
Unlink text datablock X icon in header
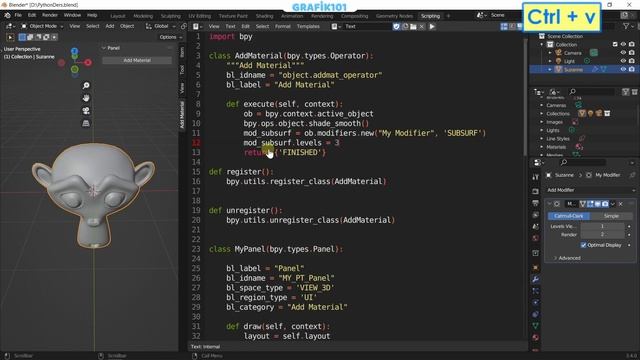422,27
